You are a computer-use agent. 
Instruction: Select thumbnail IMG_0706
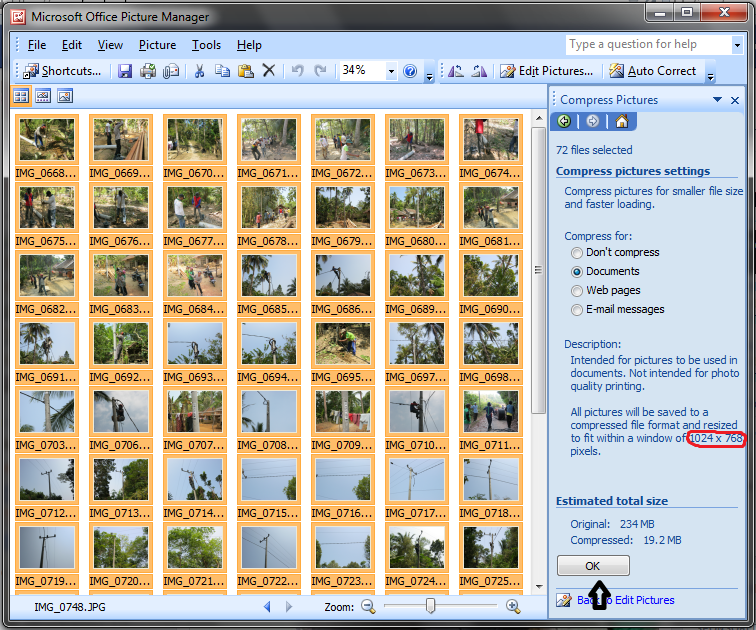pos(121,418)
